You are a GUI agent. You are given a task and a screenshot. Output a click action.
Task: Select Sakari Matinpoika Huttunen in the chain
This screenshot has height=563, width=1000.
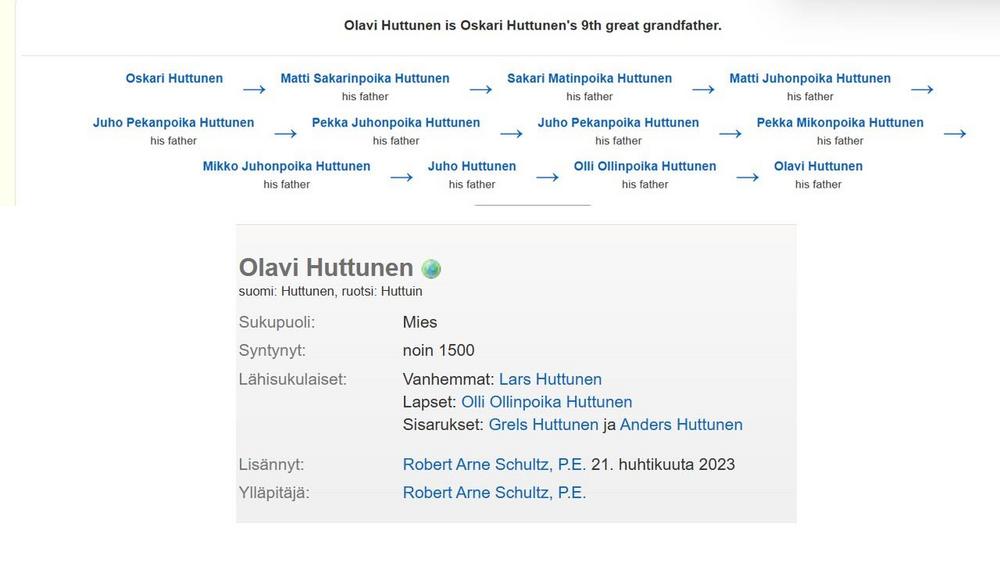[589, 78]
